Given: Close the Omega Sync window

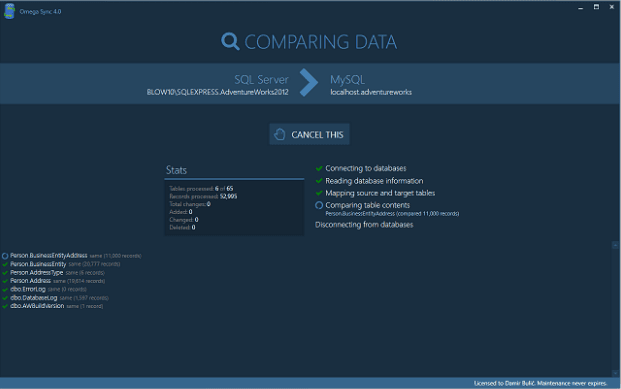Looking at the screenshot, I should pyautogui.click(x=611, y=7).
